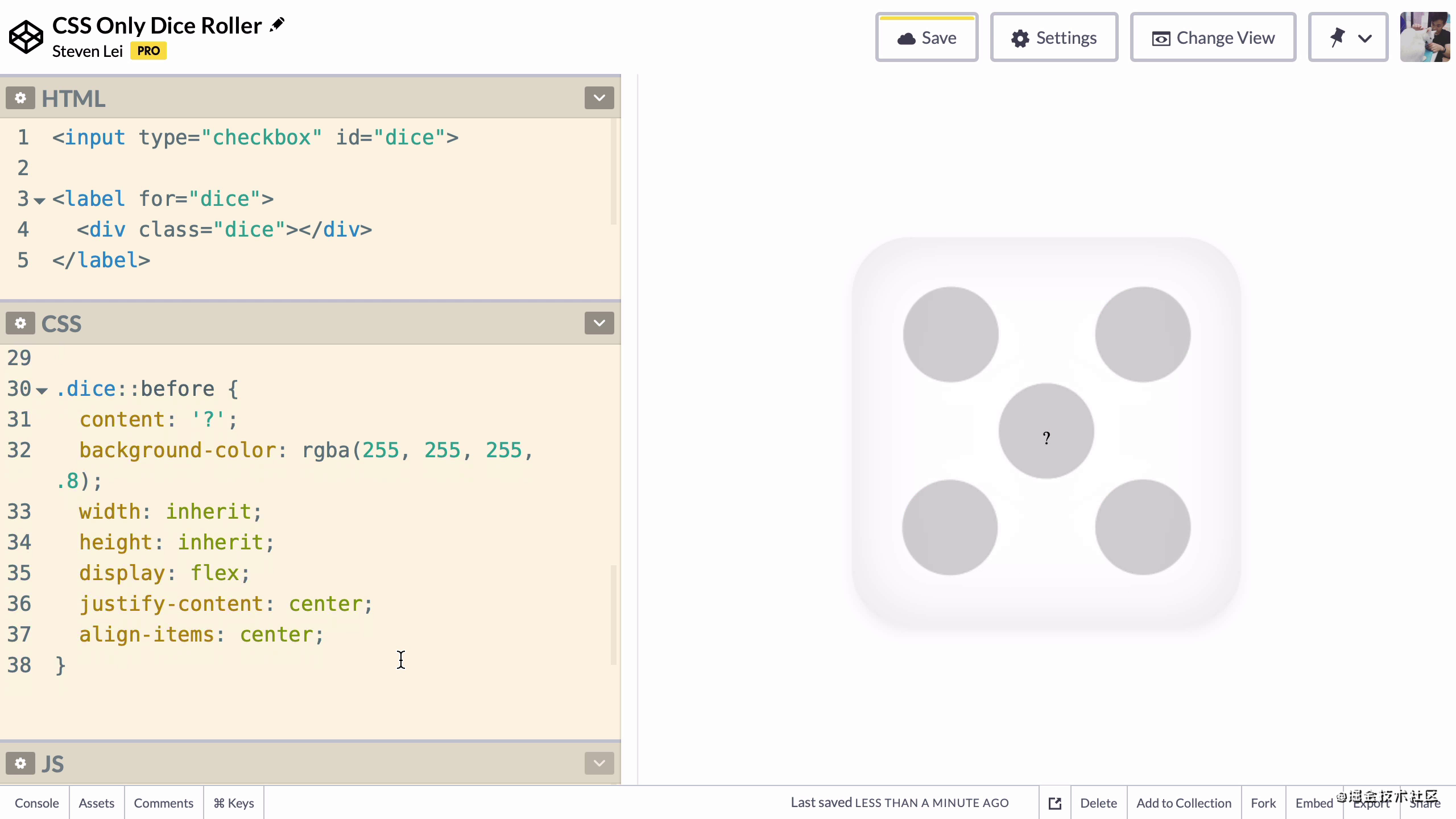Click the Fork button

click(x=1263, y=803)
